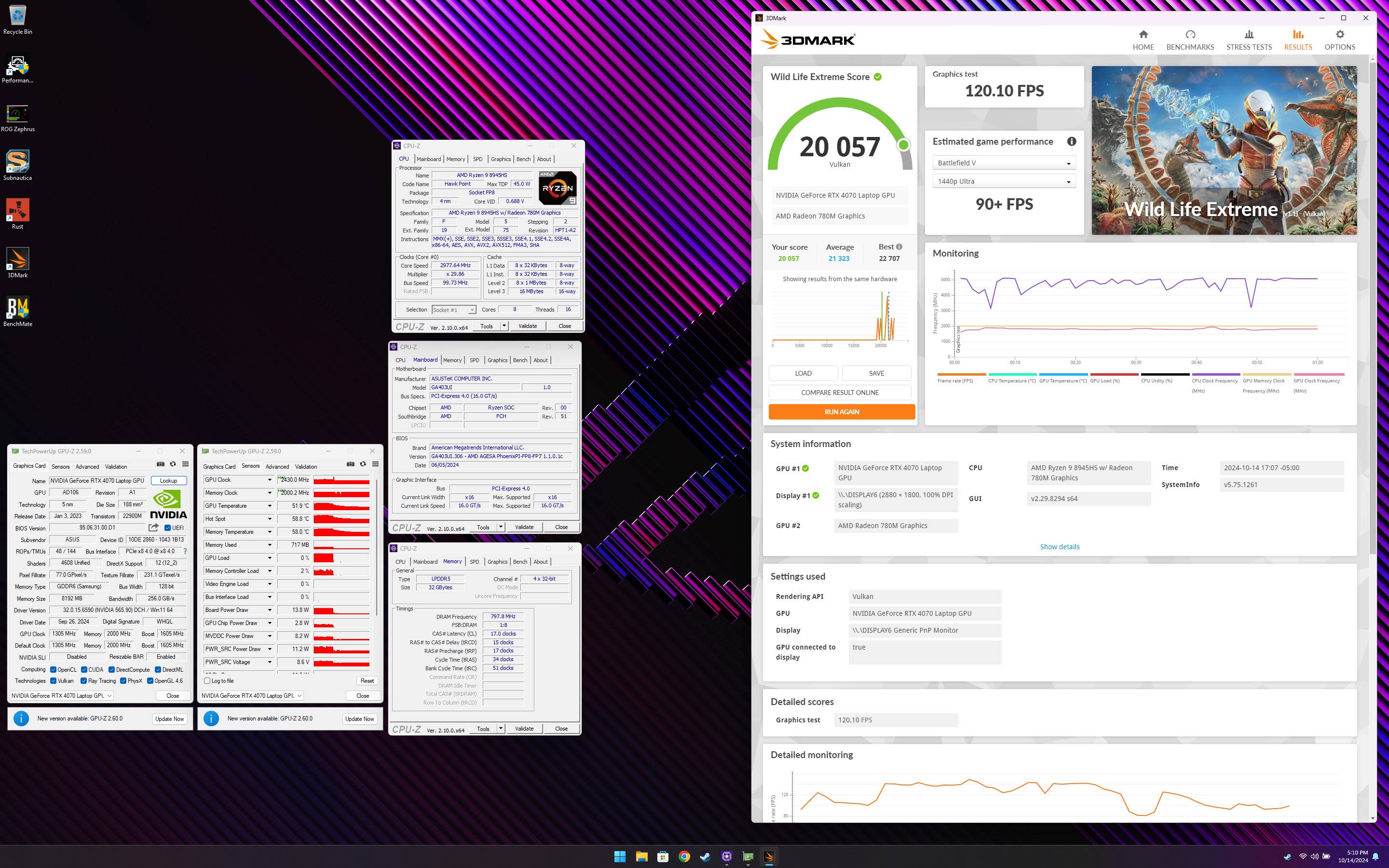
Task: Open 3DMark HOME tab
Action: (1143, 40)
